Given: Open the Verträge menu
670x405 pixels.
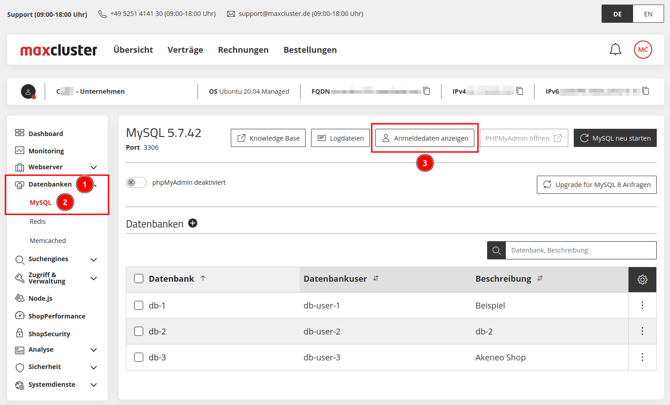Looking at the screenshot, I should point(185,50).
